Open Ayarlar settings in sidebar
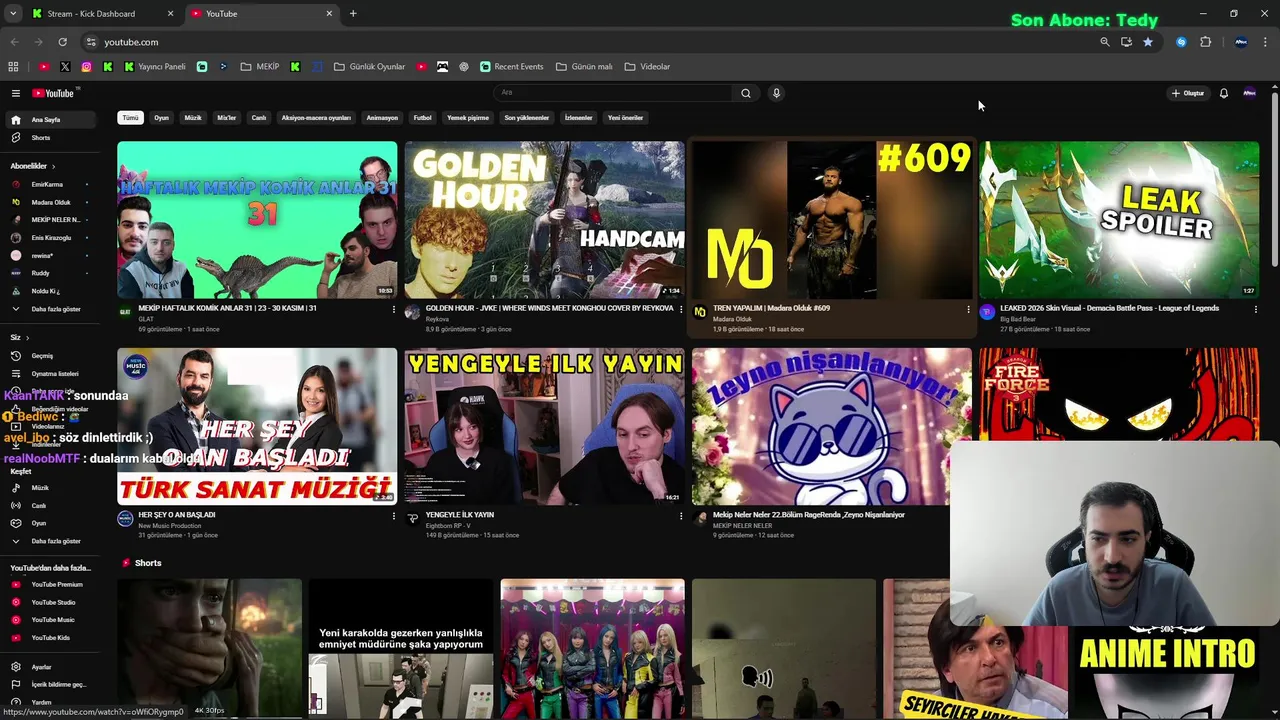 [50, 667]
